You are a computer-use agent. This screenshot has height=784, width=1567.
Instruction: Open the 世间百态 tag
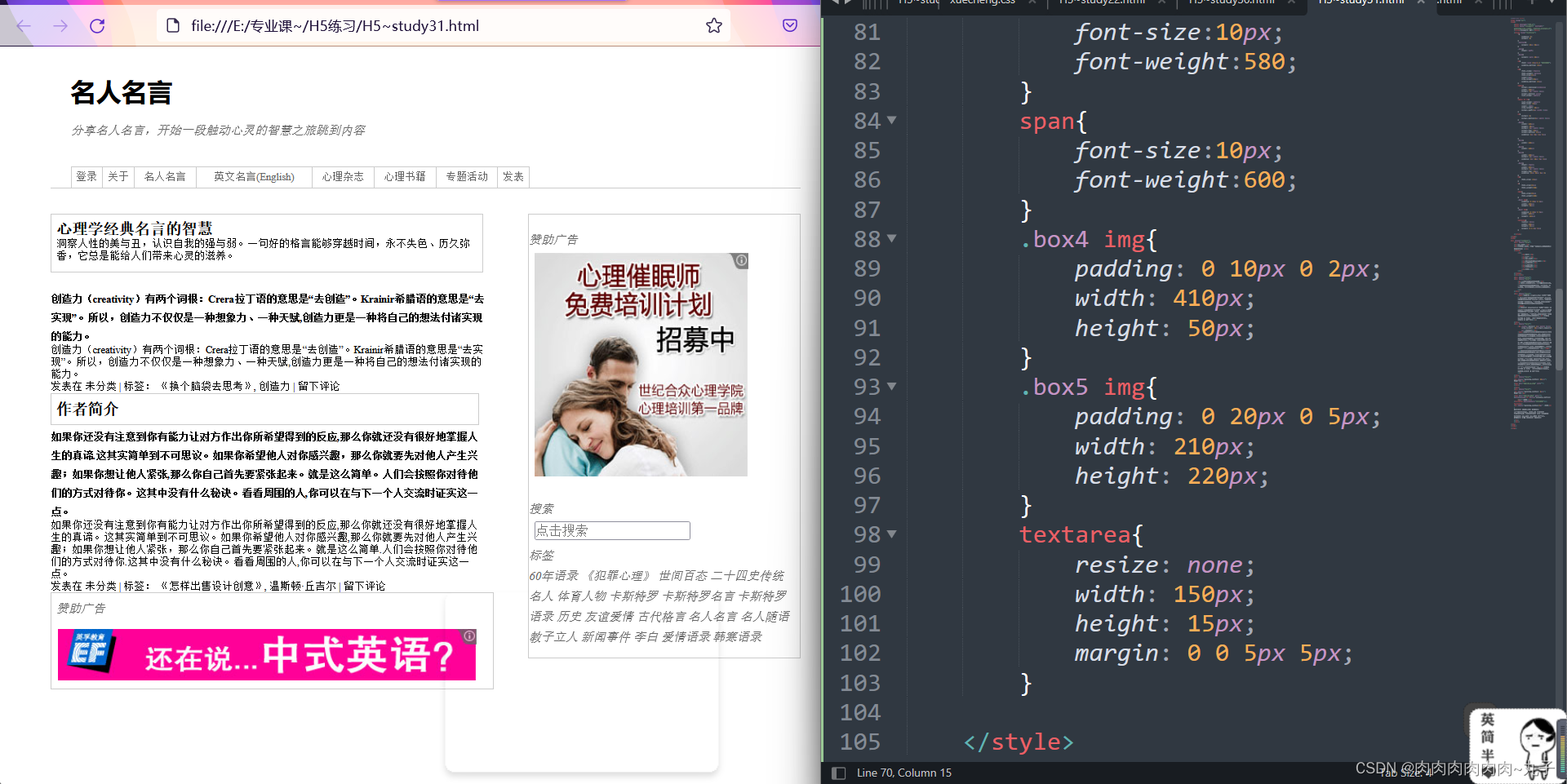(x=683, y=576)
